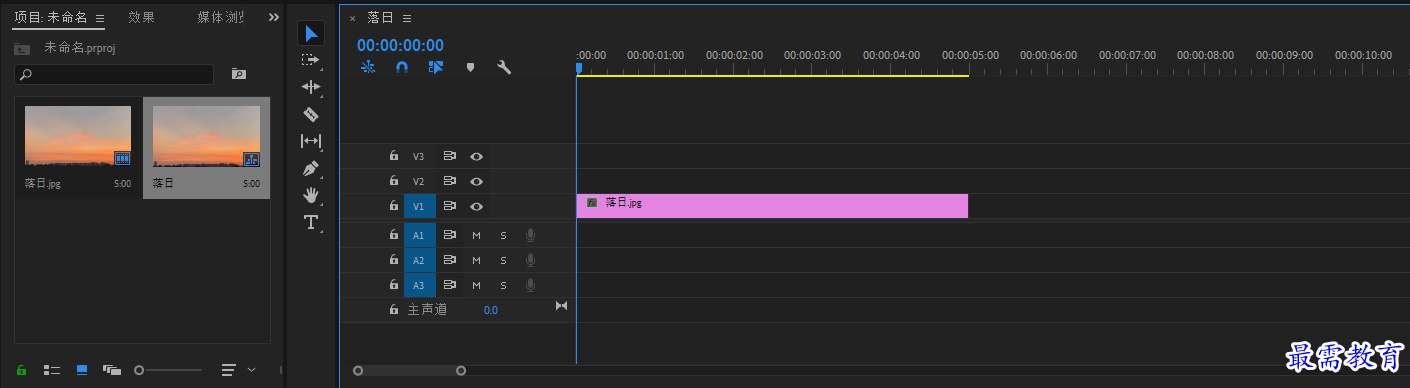Screen dimensions: 1410x388
Task: Toggle sync lock for track A3
Action: pyautogui.click(x=450, y=285)
